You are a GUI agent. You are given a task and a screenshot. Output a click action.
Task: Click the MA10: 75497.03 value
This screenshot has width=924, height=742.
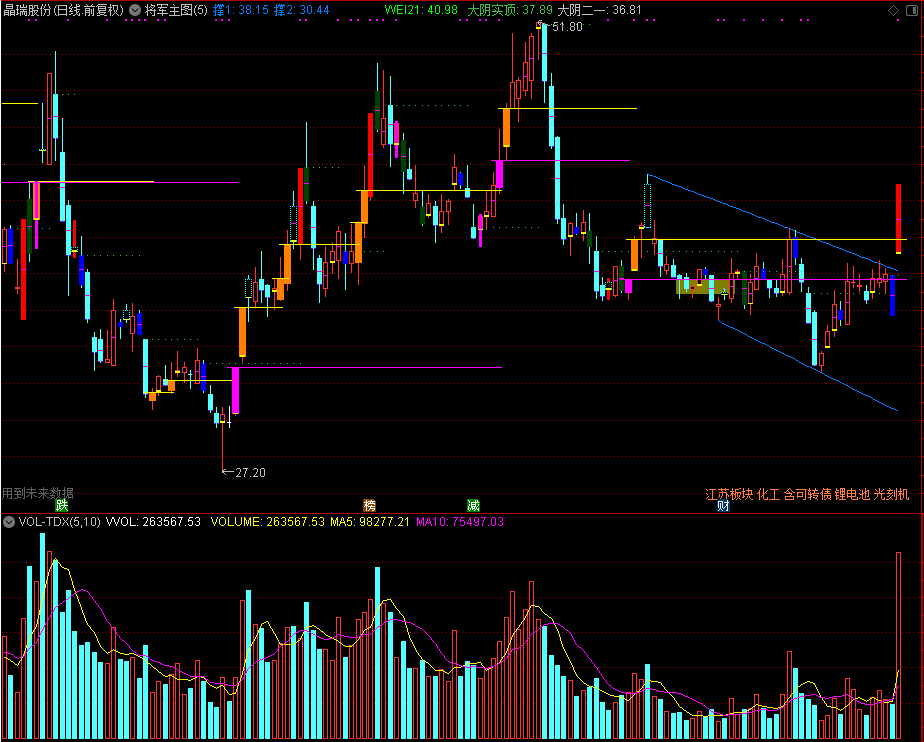coord(460,522)
